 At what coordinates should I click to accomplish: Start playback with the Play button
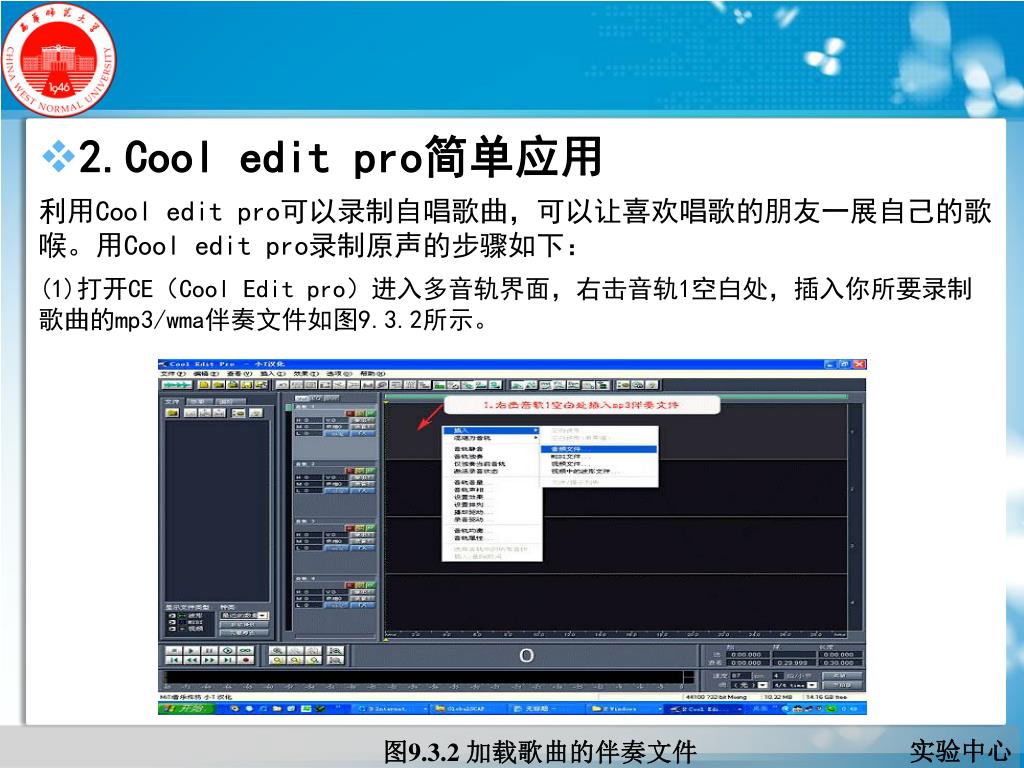(191, 650)
